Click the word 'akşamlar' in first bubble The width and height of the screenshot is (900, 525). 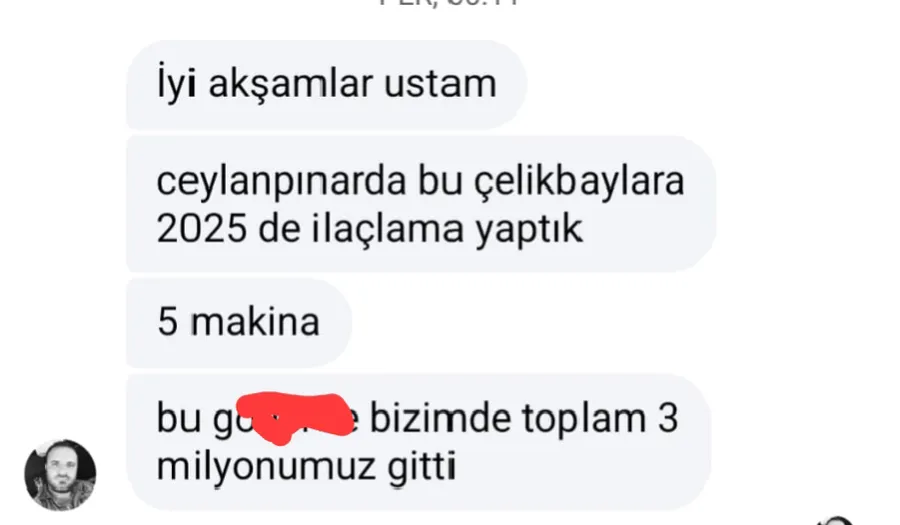(291, 84)
